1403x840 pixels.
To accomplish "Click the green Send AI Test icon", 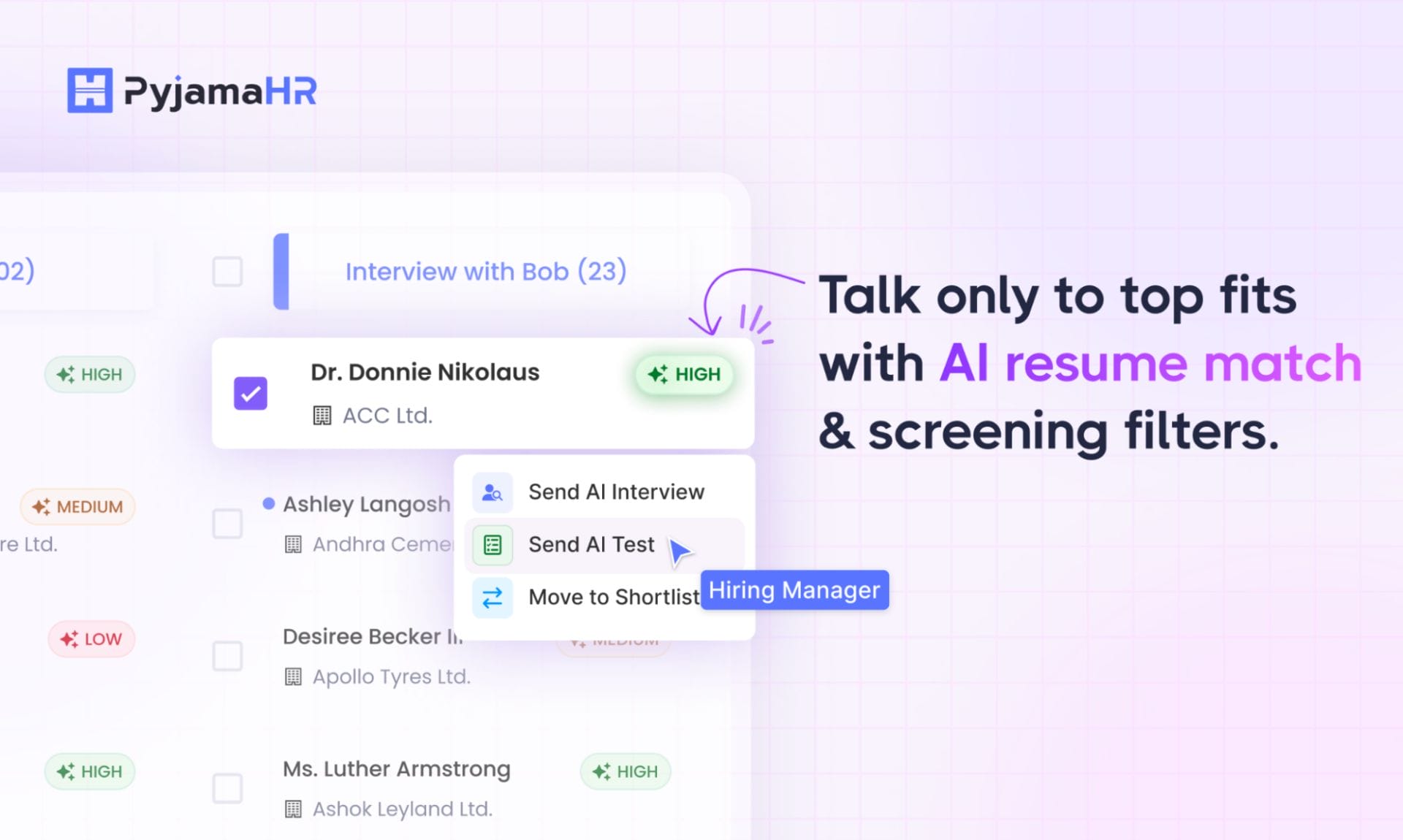I will 492,545.
